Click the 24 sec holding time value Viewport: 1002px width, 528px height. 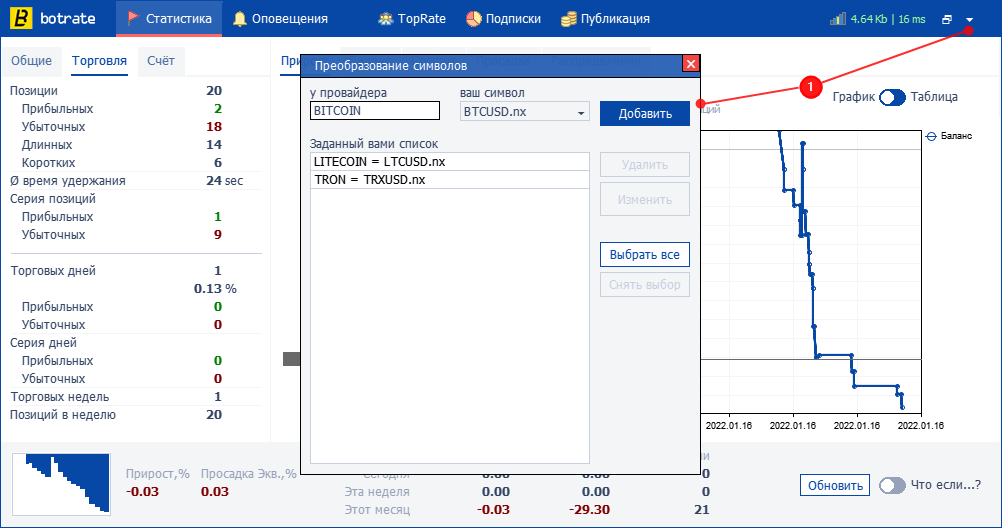(224, 181)
